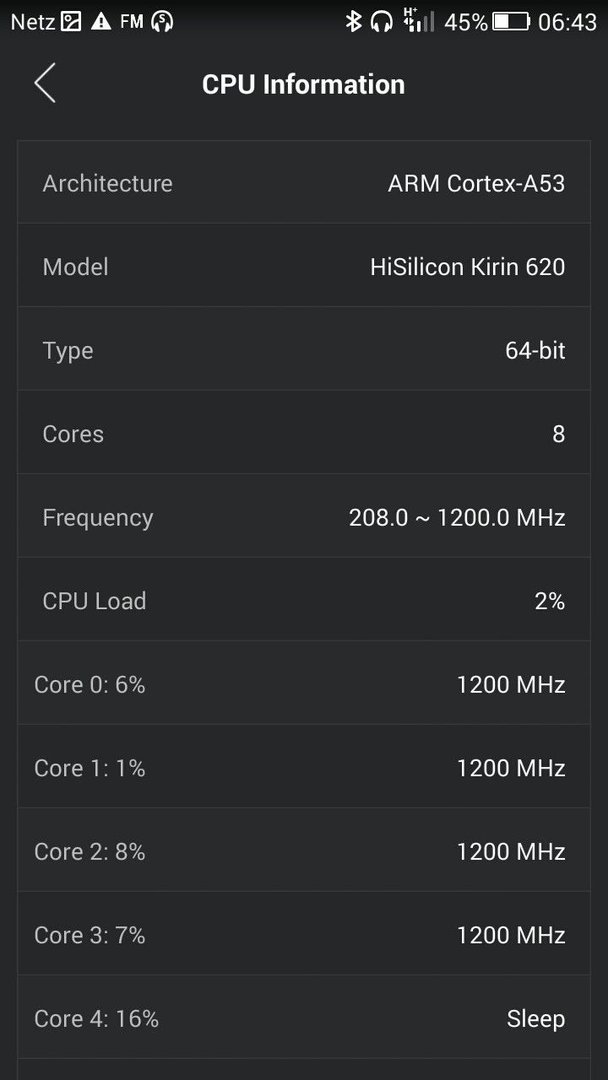
Task: Select the HiSilicon Kirin 620 model row
Action: [304, 267]
